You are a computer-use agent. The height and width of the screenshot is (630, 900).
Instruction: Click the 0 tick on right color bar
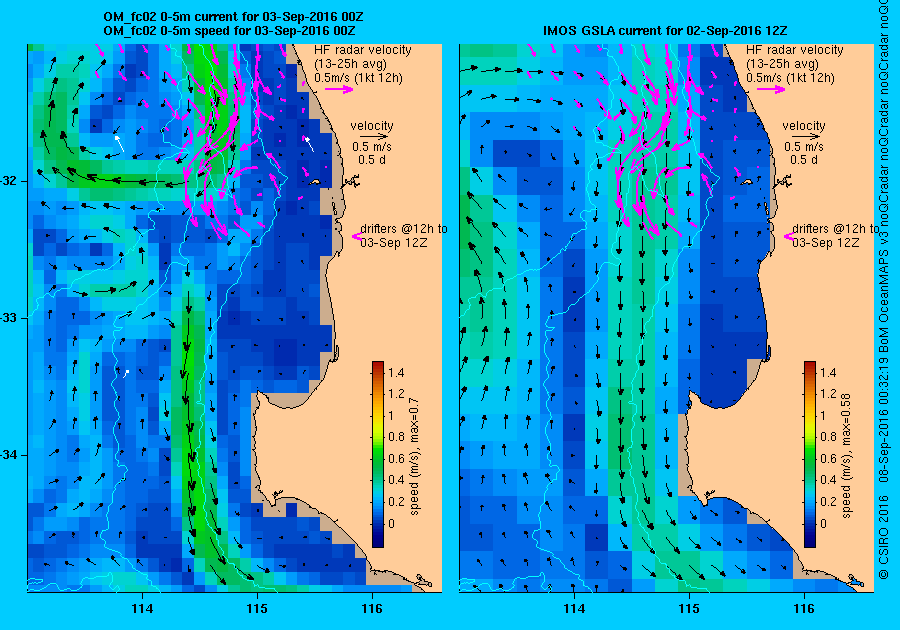[x=823, y=523]
